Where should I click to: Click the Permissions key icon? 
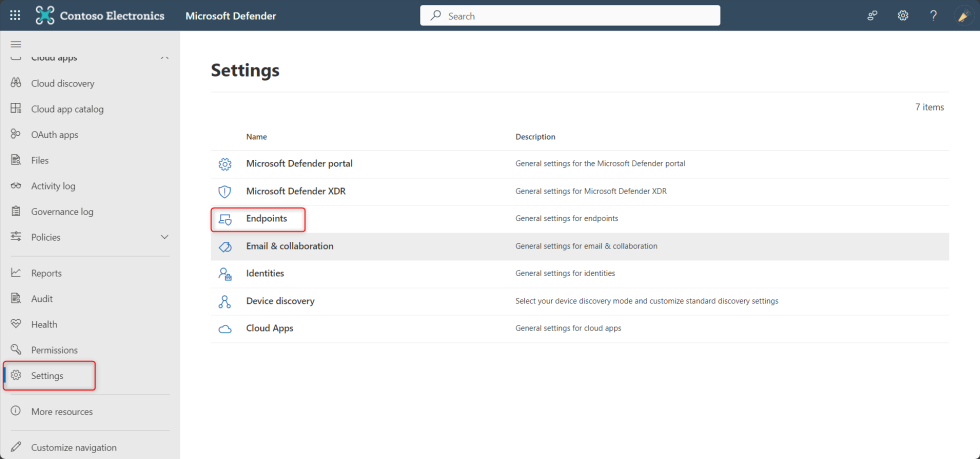click(x=17, y=350)
